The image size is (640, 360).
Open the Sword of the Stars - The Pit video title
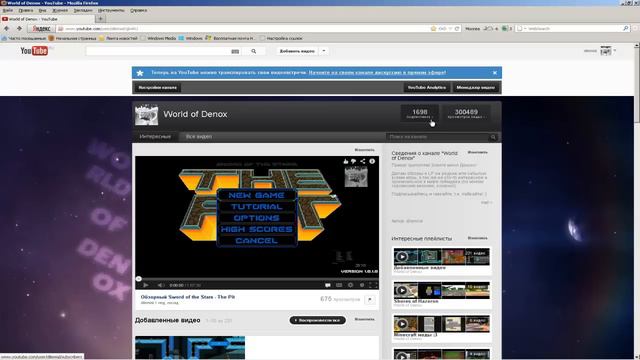pos(188,297)
